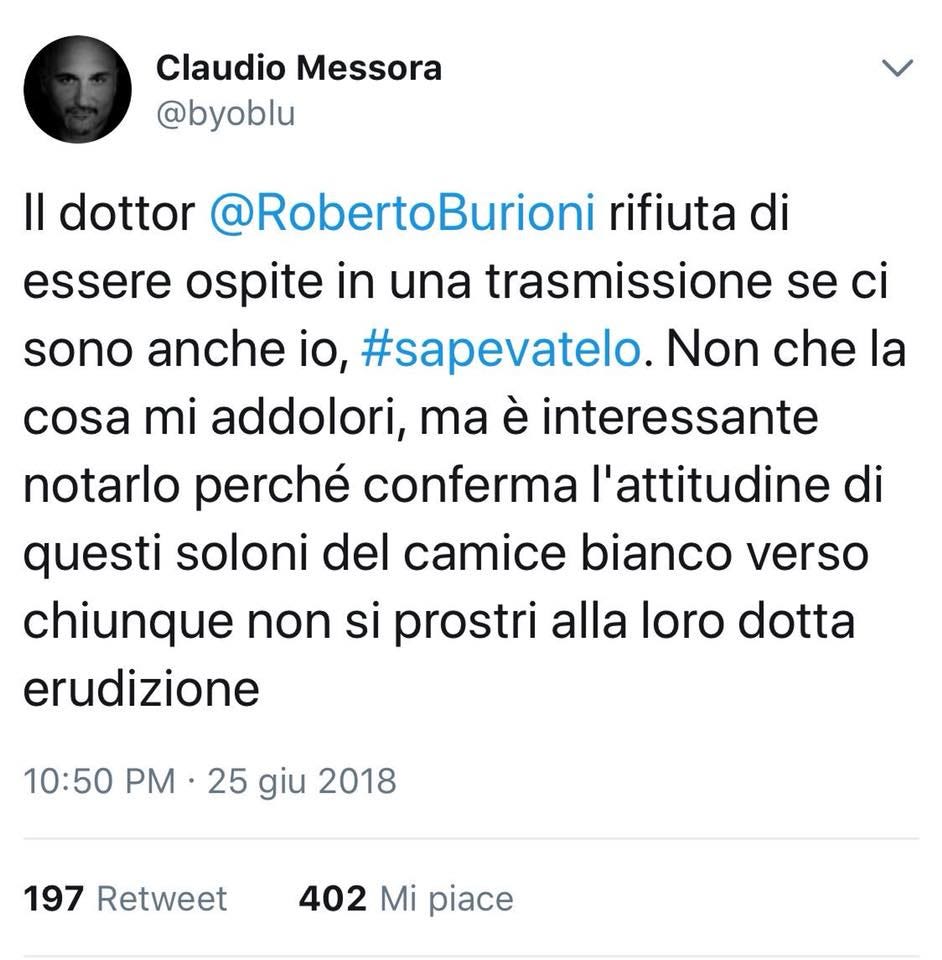942x960 pixels.
Task: Click the 25 giu 2018 date
Action: 302,782
